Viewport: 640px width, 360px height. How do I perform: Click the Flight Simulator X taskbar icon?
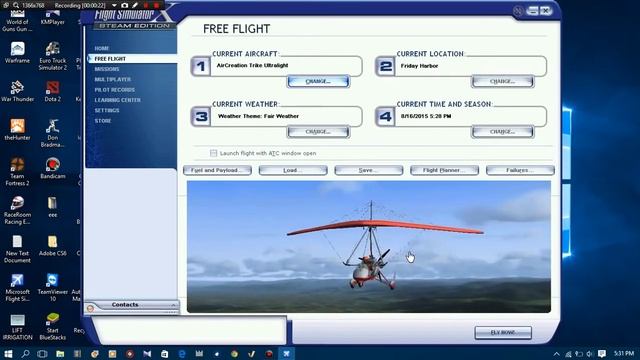pyautogui.click(x=287, y=353)
